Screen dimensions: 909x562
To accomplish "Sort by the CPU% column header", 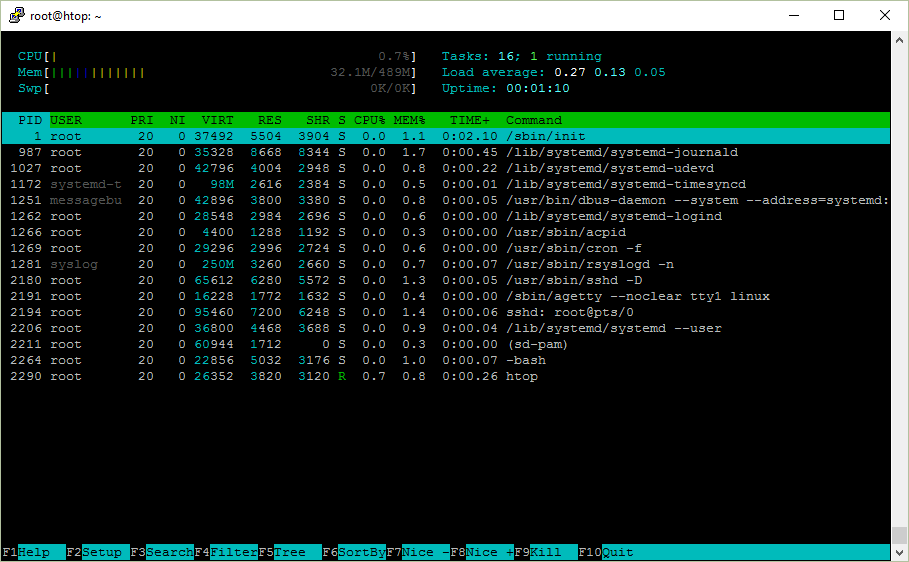I will tap(369, 120).
